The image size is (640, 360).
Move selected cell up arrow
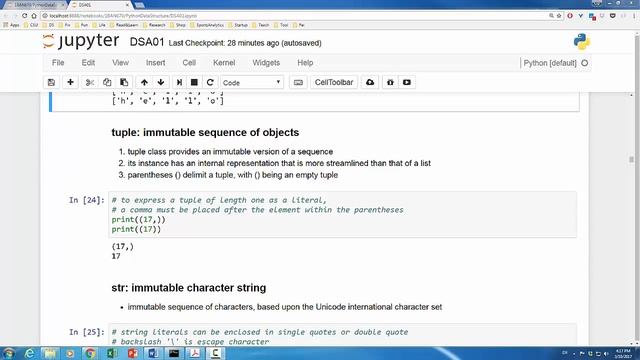[144, 82]
